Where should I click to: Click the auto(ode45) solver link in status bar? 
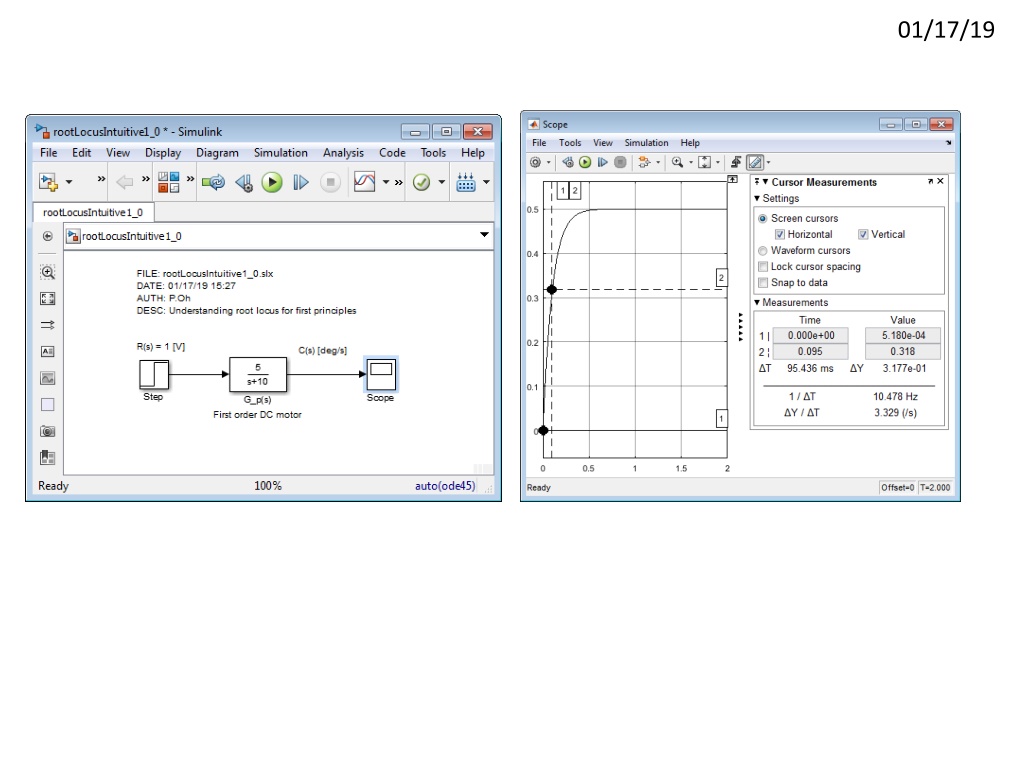(445, 486)
